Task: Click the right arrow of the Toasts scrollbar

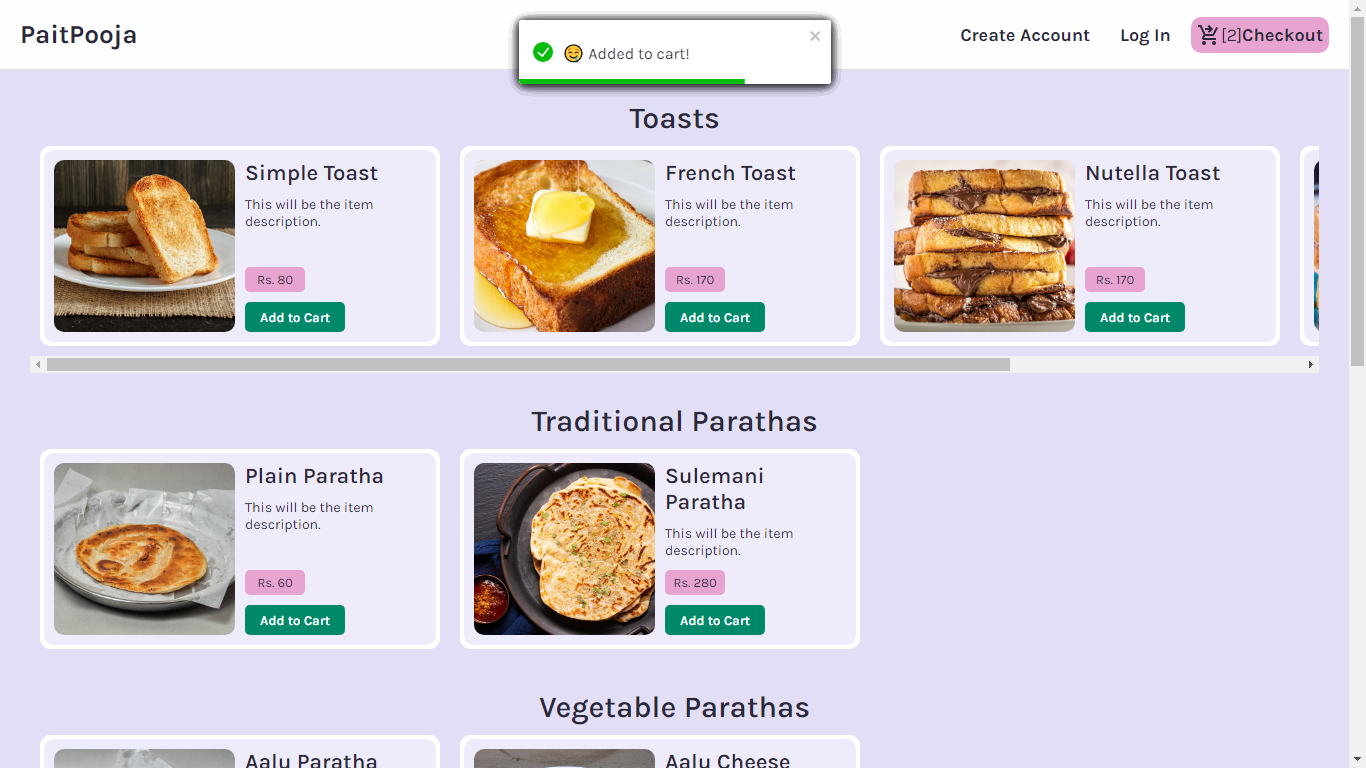Action: click(x=1311, y=364)
